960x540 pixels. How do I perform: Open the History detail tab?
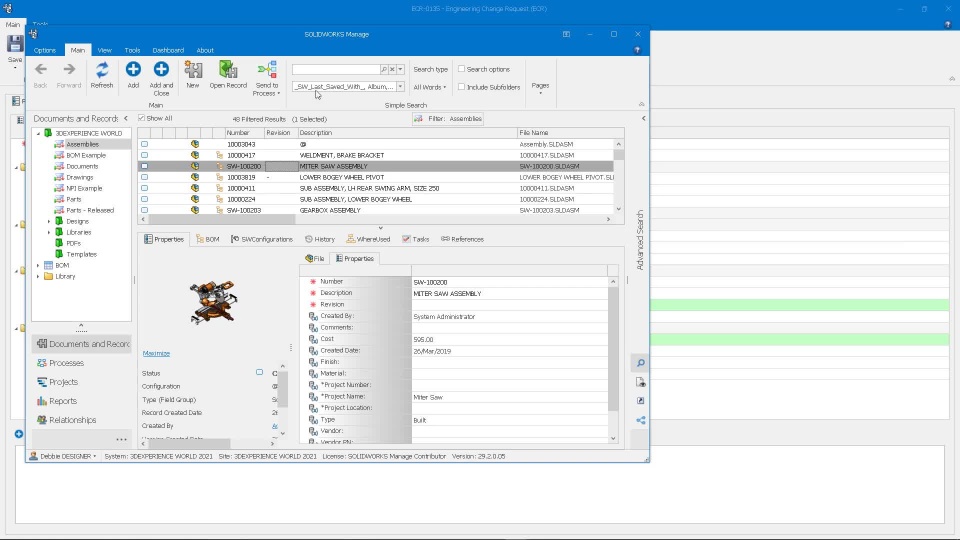320,239
